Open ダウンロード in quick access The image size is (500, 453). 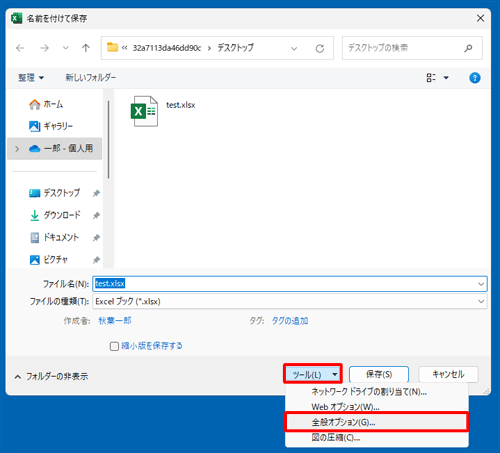[55, 215]
